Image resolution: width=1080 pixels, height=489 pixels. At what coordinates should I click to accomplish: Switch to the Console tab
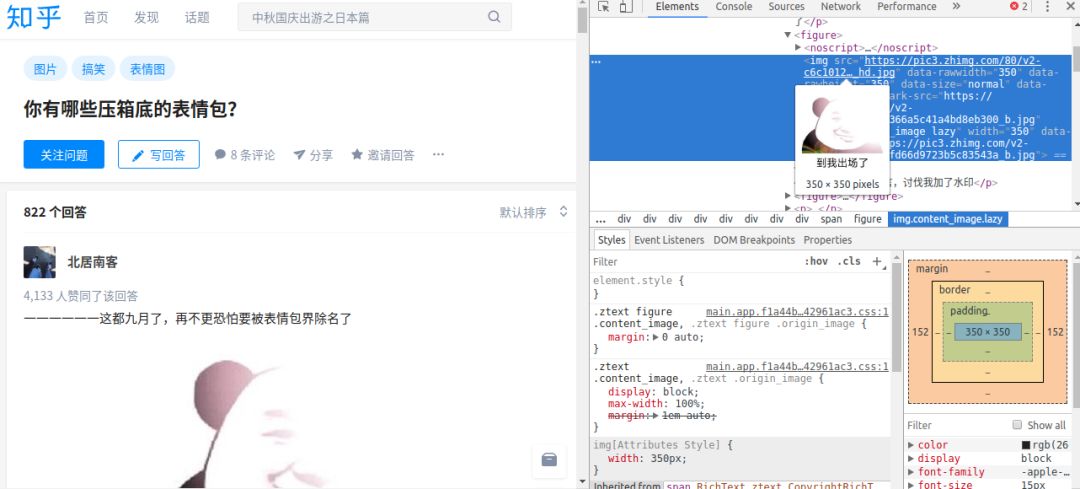pos(734,6)
